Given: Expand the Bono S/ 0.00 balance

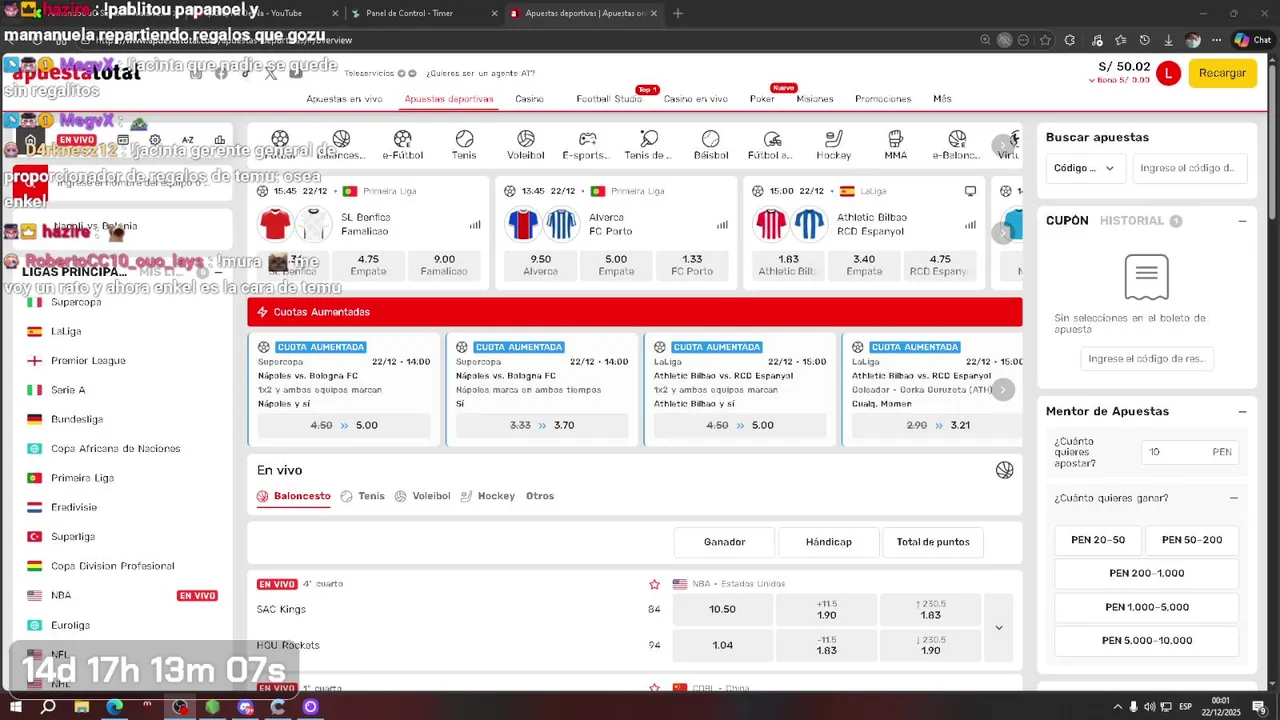Looking at the screenshot, I should coord(1119,80).
